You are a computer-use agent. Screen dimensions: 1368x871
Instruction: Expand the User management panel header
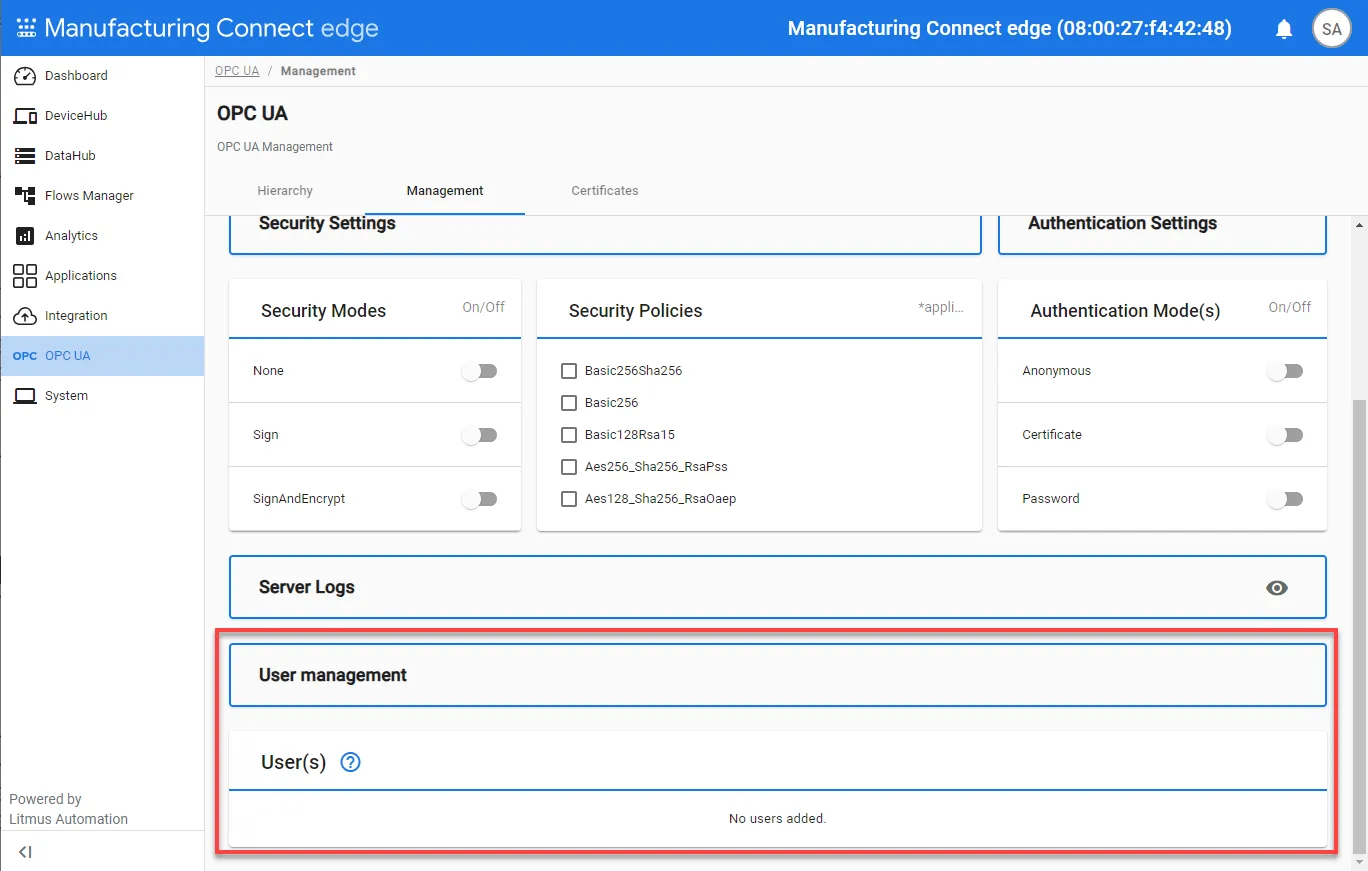point(778,675)
